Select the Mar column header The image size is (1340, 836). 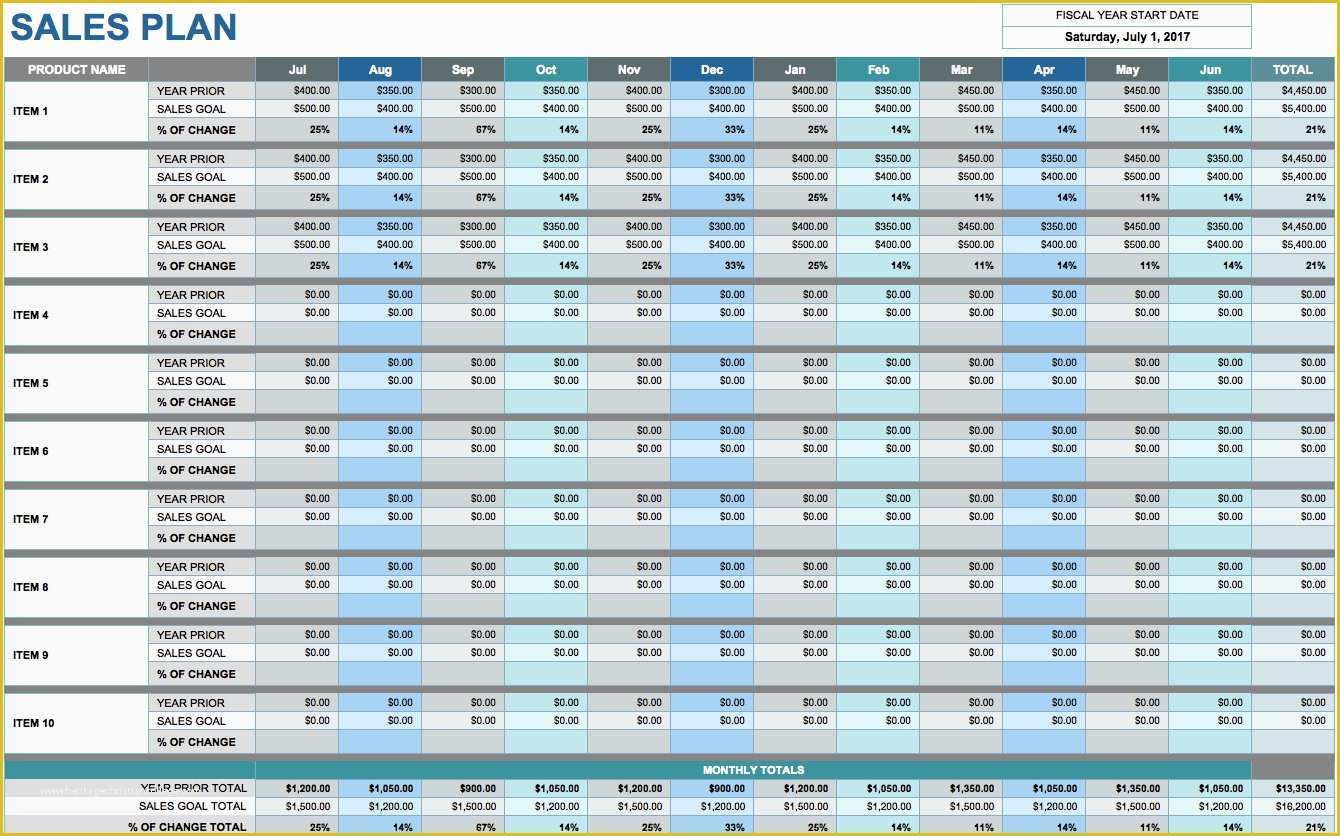(x=961, y=70)
